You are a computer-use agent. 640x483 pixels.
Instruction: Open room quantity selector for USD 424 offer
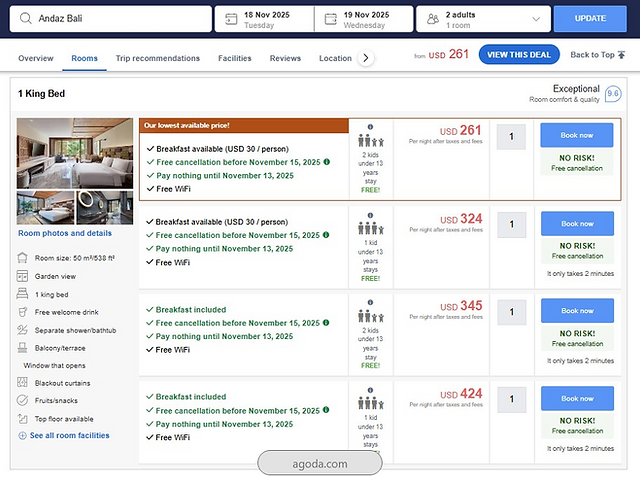point(511,399)
